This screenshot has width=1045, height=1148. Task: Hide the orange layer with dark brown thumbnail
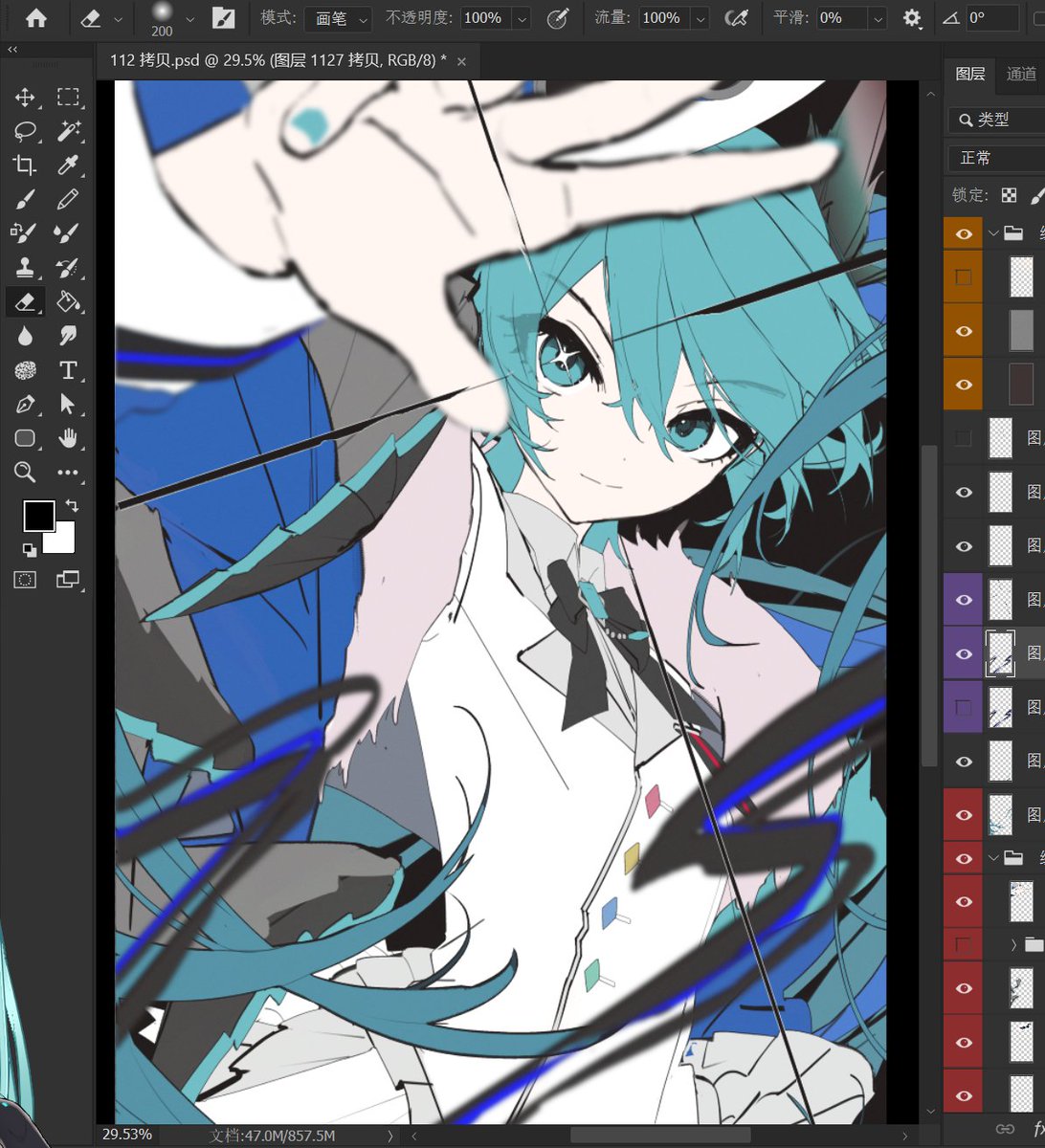tap(964, 385)
